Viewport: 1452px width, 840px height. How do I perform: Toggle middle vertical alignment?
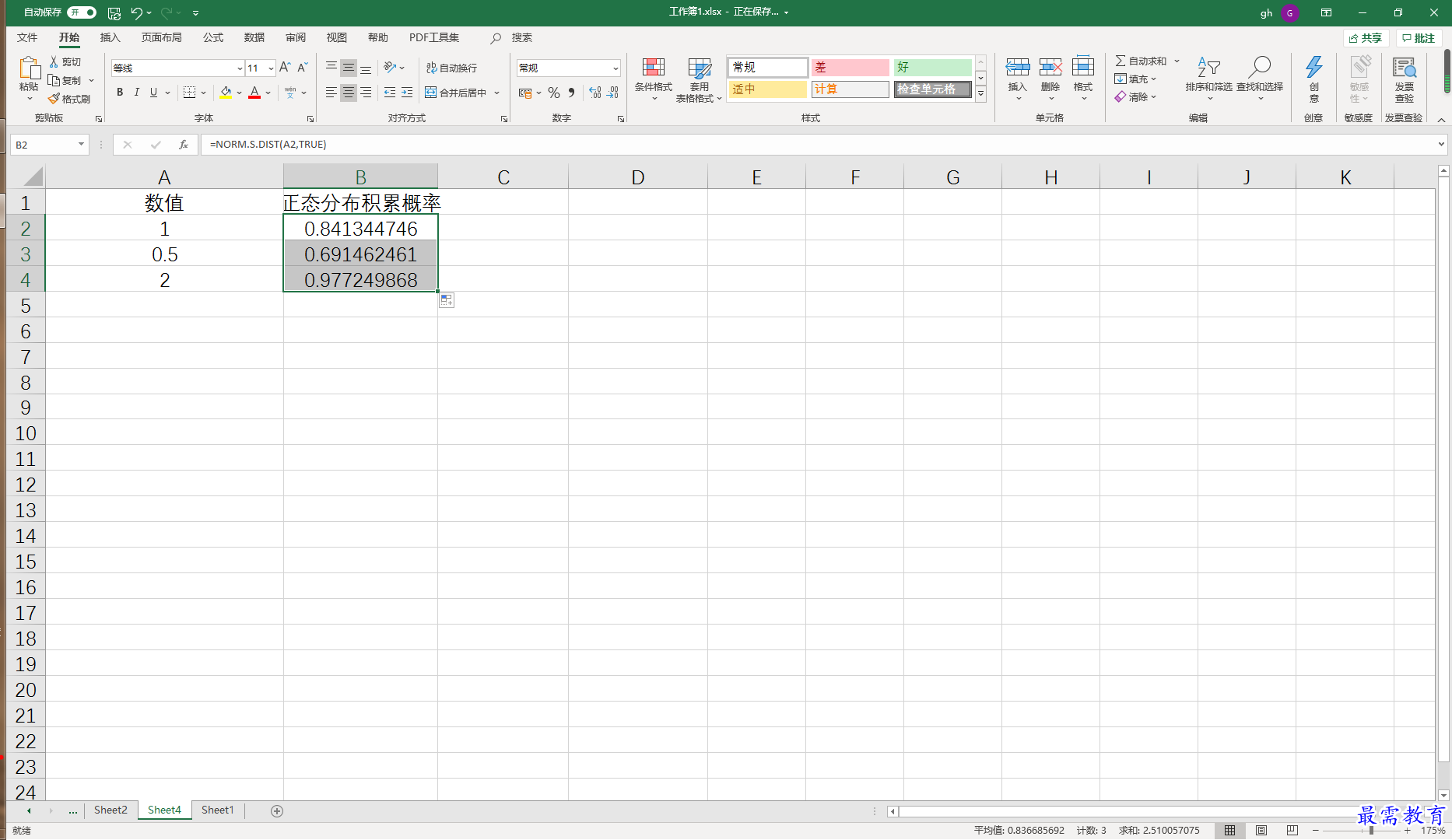349,68
